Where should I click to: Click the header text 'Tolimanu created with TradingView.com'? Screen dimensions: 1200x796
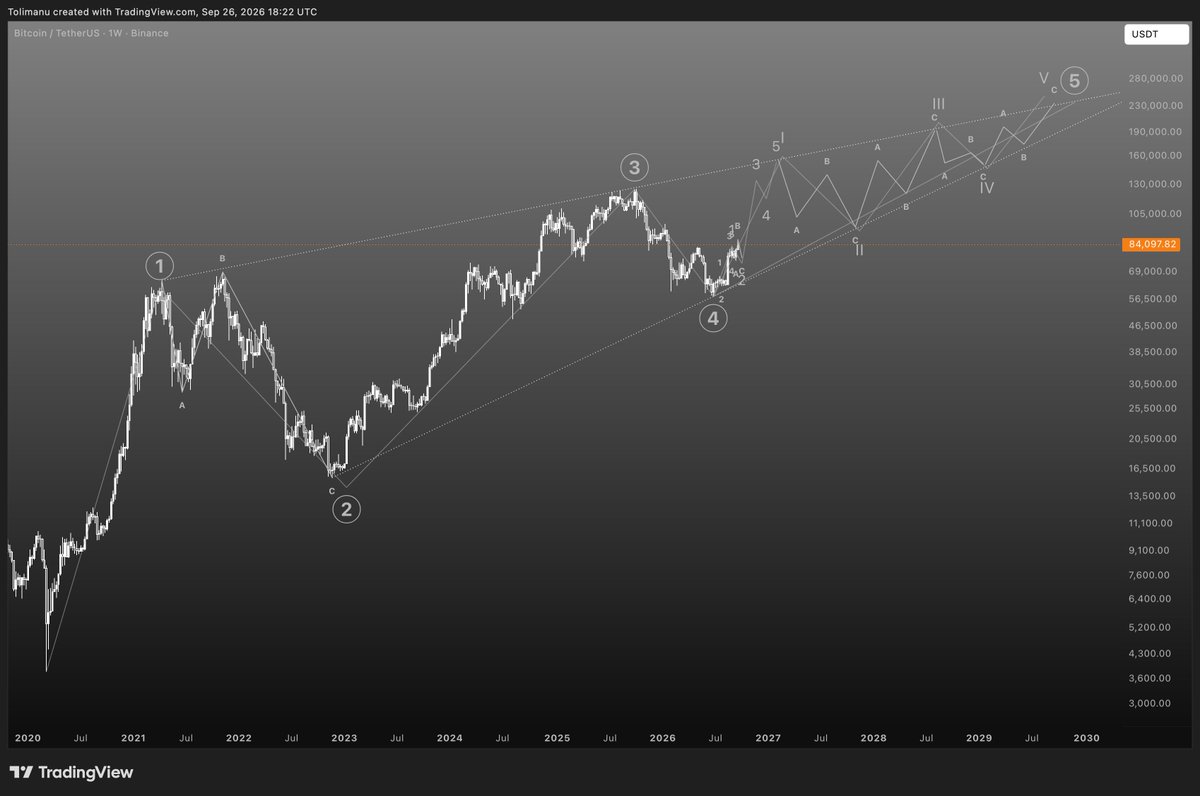click(x=101, y=12)
